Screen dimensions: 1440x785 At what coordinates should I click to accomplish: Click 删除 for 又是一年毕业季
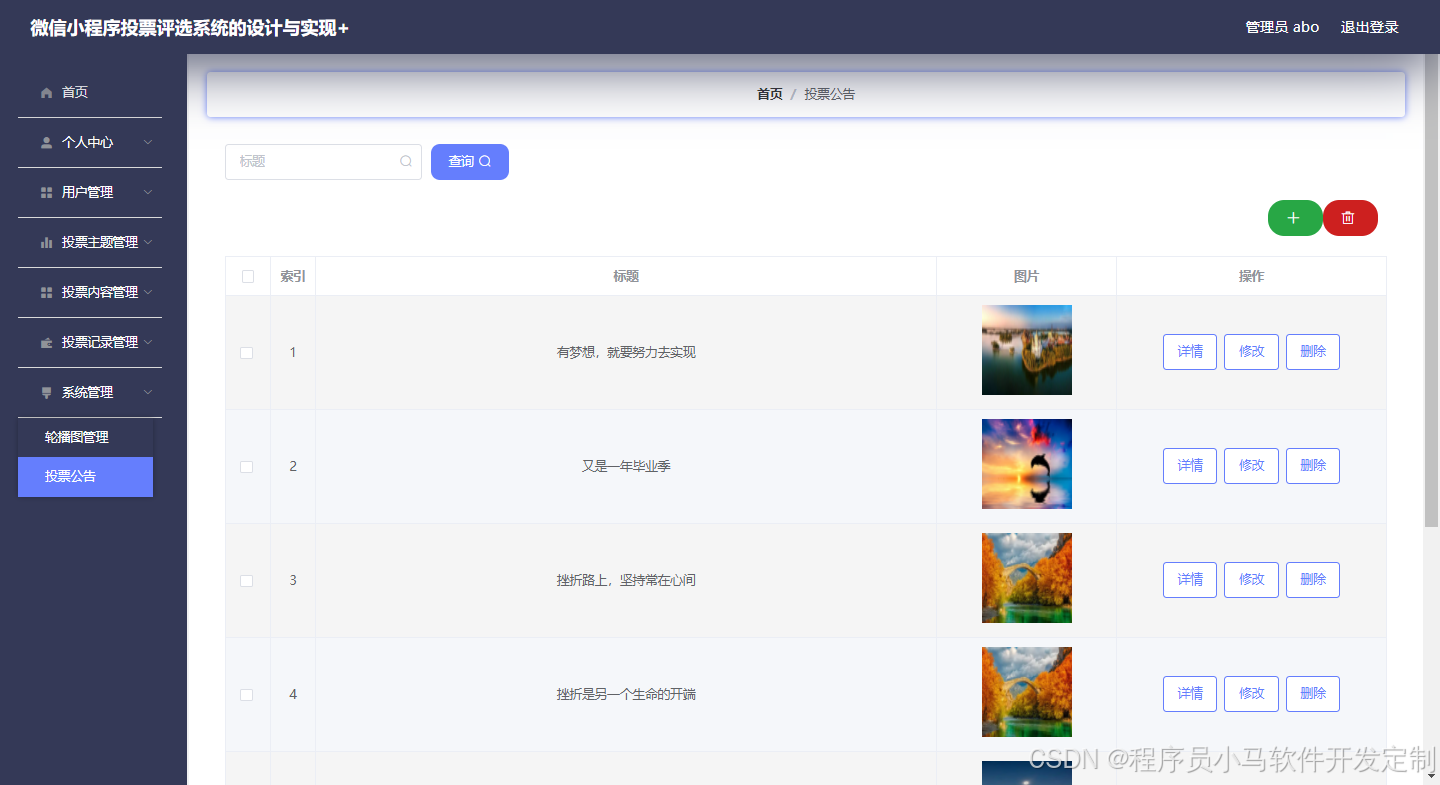[1313, 466]
